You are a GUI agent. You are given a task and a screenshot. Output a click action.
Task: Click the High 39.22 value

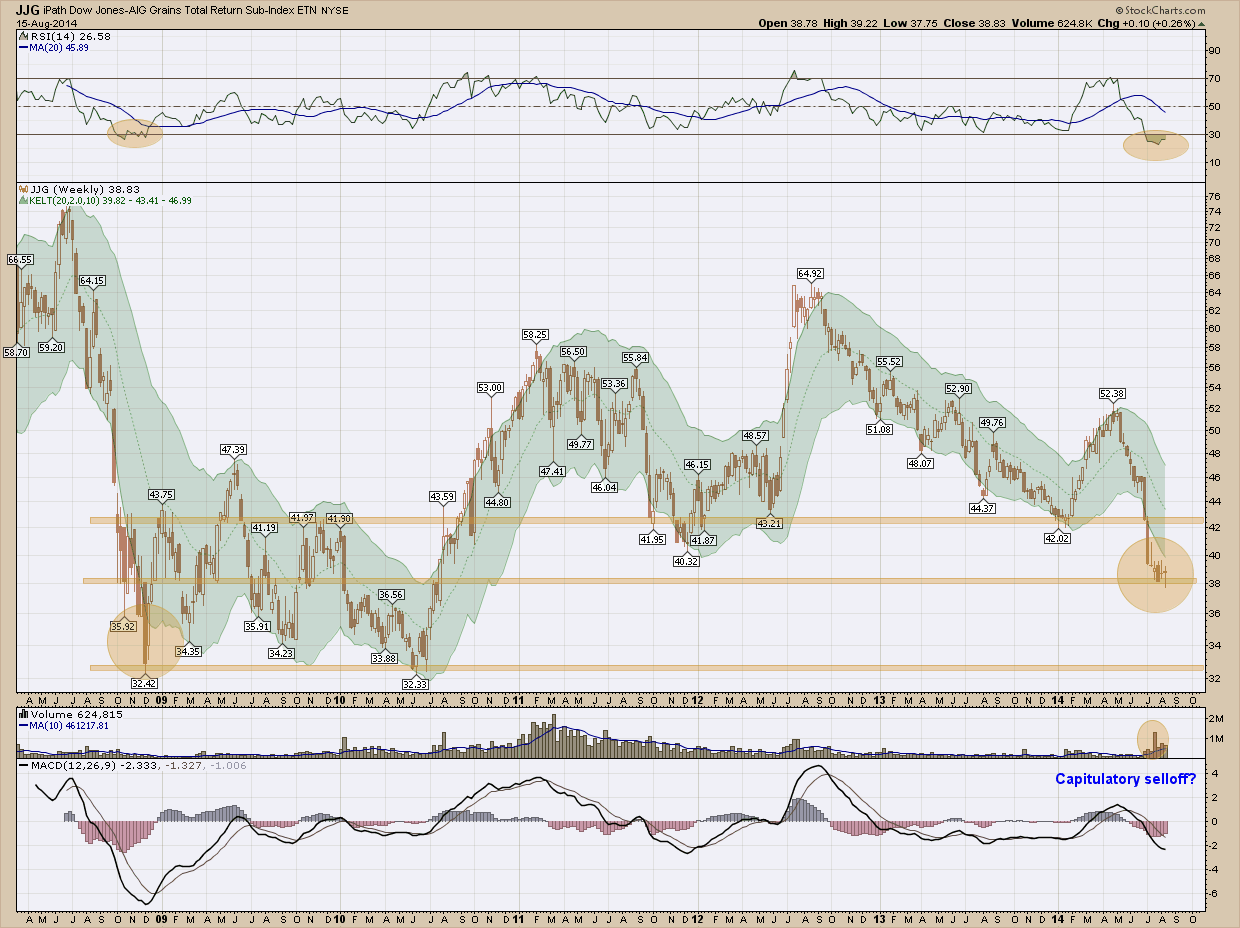coord(864,23)
